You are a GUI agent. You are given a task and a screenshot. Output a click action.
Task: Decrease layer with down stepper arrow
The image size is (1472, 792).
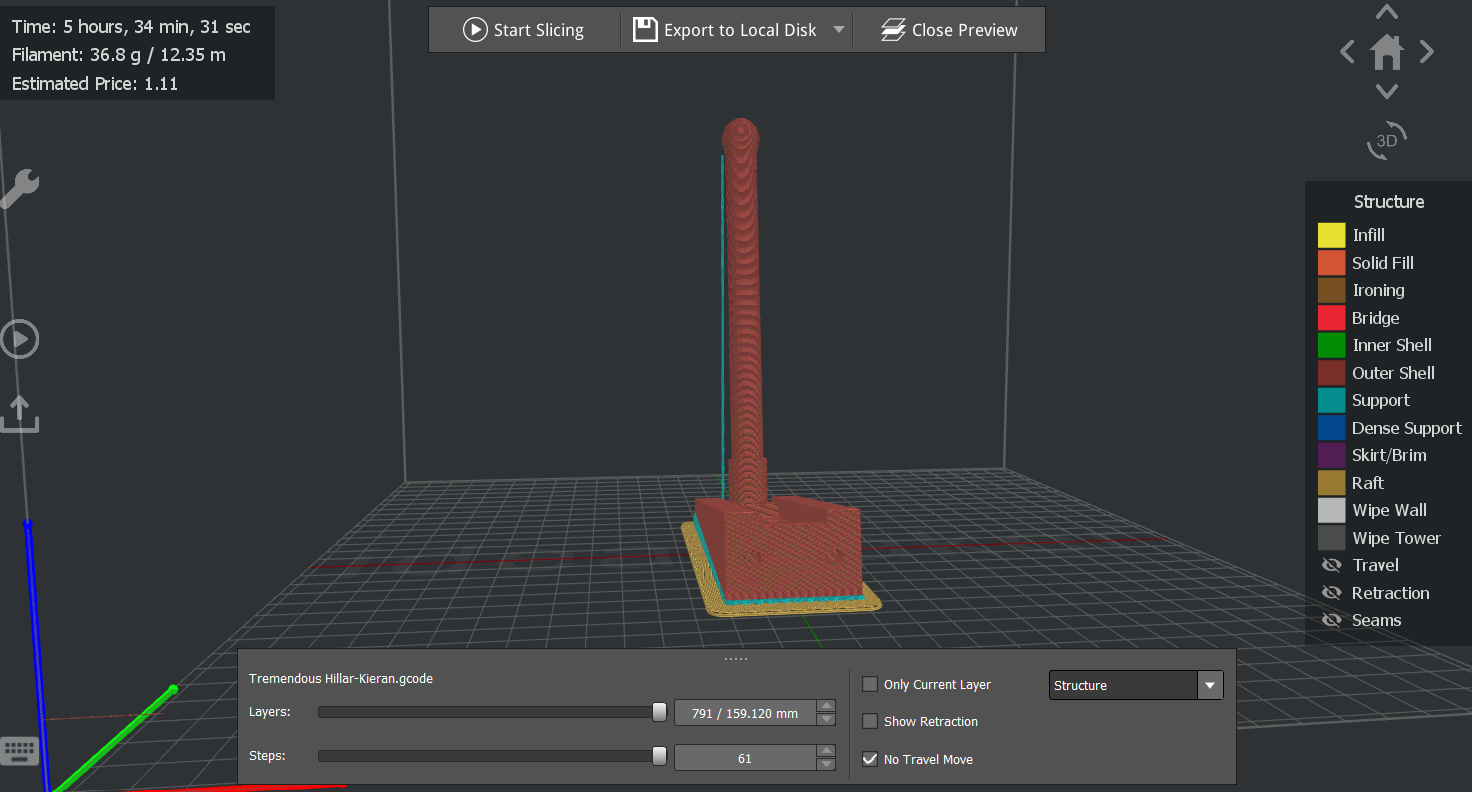point(826,719)
